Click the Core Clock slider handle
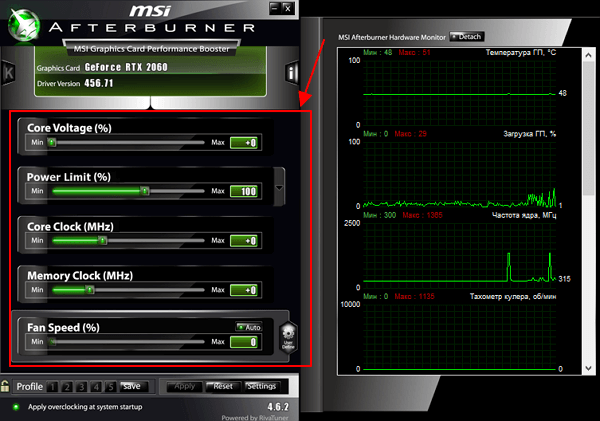The image size is (600, 421). coord(102,240)
